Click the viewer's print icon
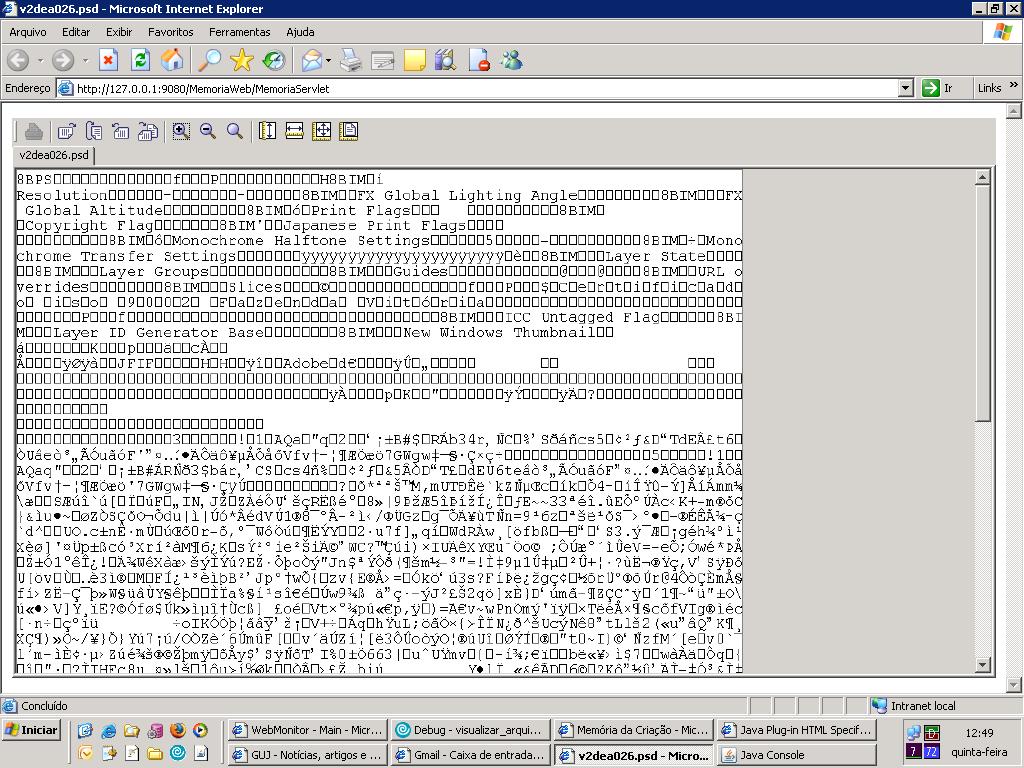Image resolution: width=1024 pixels, height=768 pixels. point(33,131)
